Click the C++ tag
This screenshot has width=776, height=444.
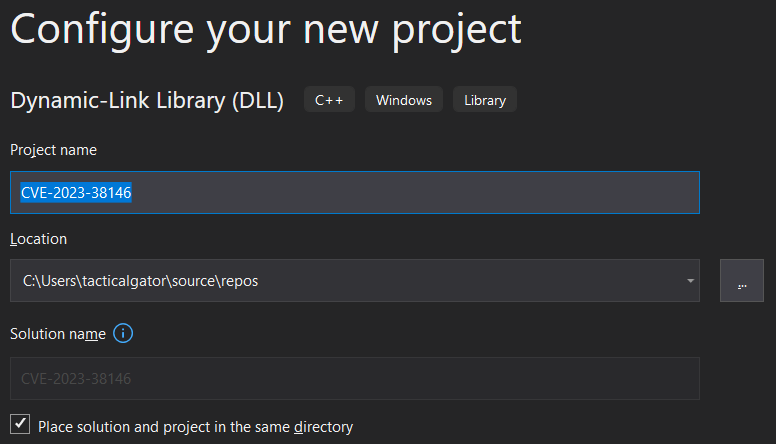[329, 99]
